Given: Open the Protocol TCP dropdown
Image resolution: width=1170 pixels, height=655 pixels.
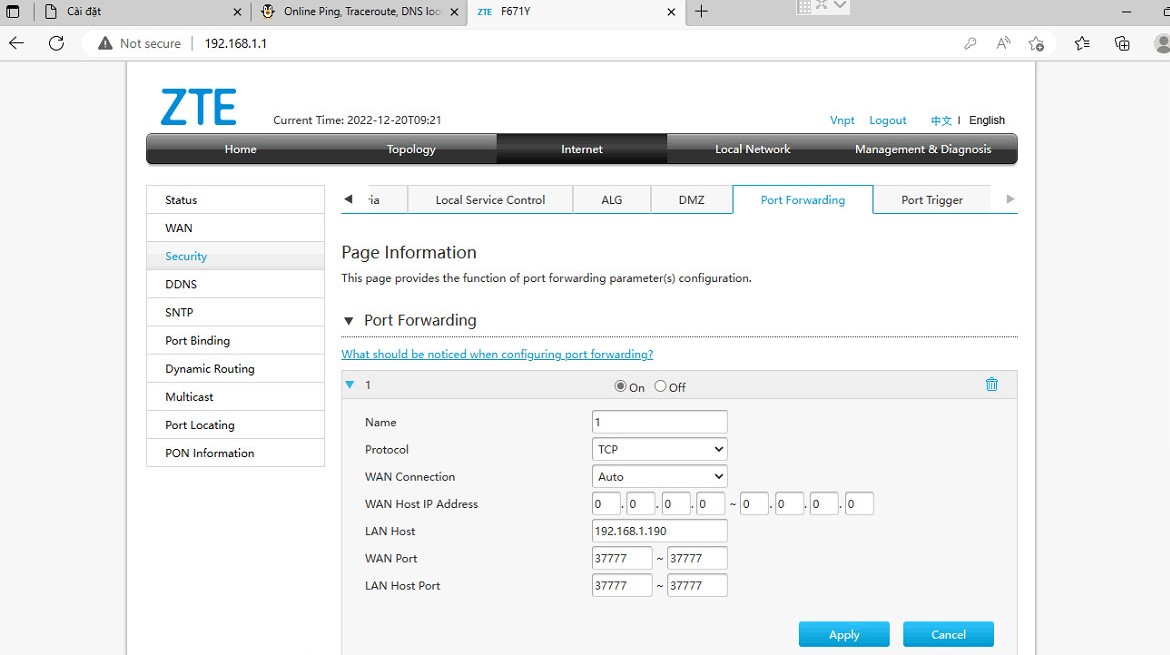Looking at the screenshot, I should [x=659, y=450].
